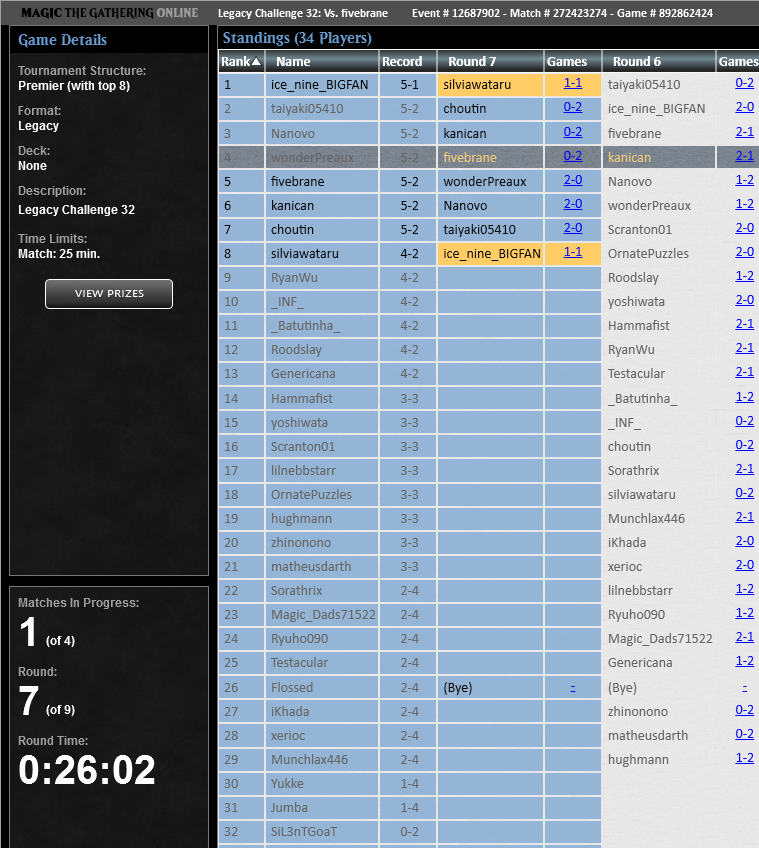The image size is (759, 848).
Task: Sort standings by Rank column header
Action: coord(241,61)
